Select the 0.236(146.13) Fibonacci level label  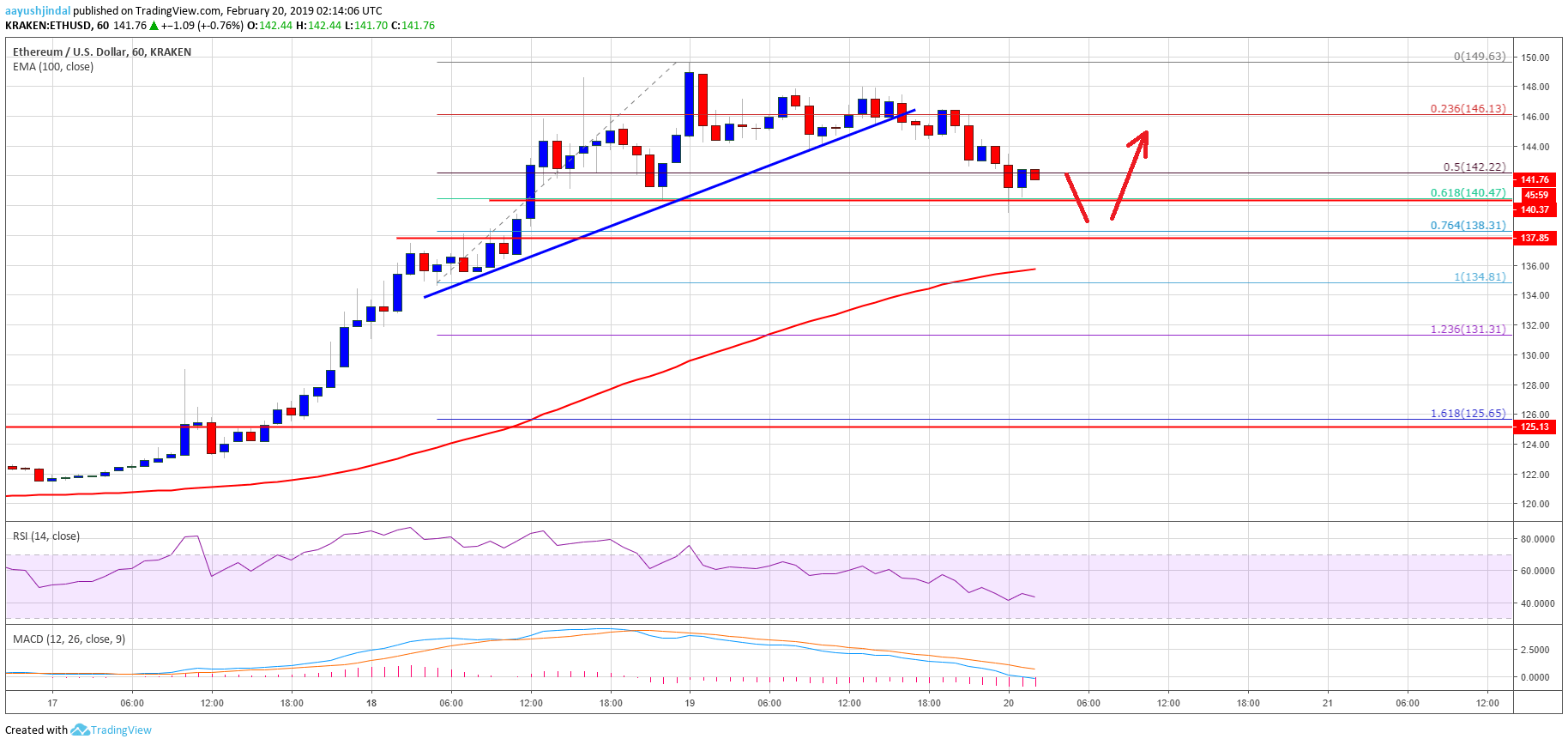pos(1468,108)
